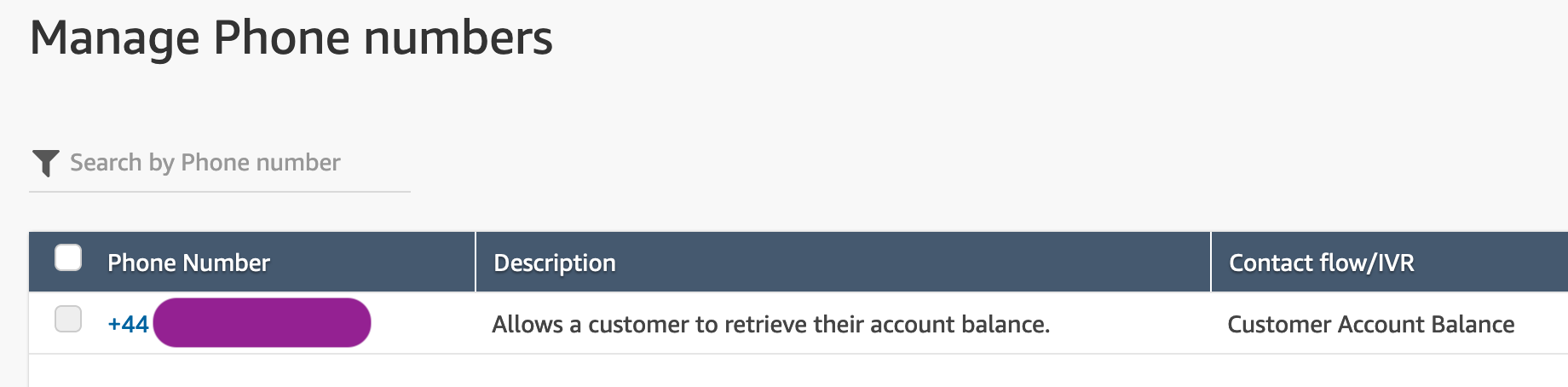Click divider between Description and Contact flow/IVR headers

pyautogui.click(x=1211, y=262)
